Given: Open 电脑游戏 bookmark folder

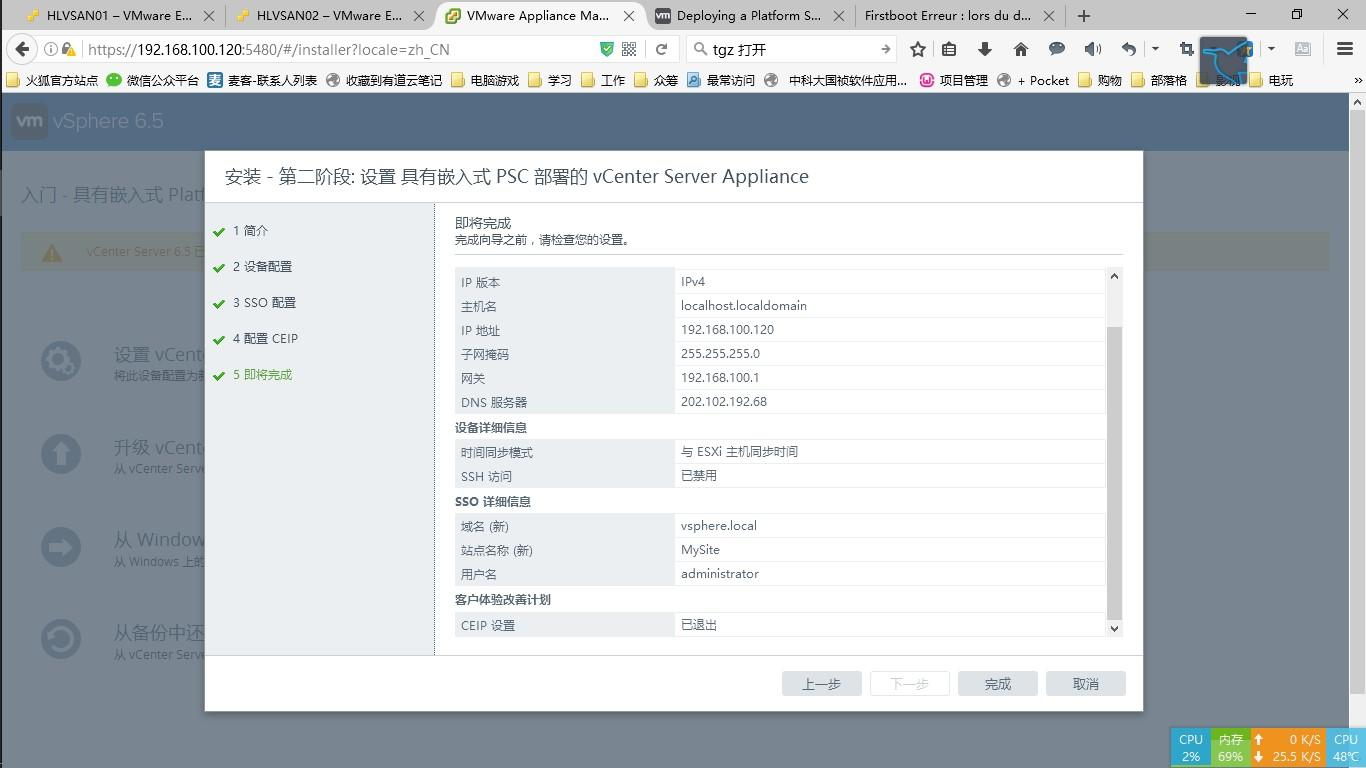Looking at the screenshot, I should pos(485,80).
